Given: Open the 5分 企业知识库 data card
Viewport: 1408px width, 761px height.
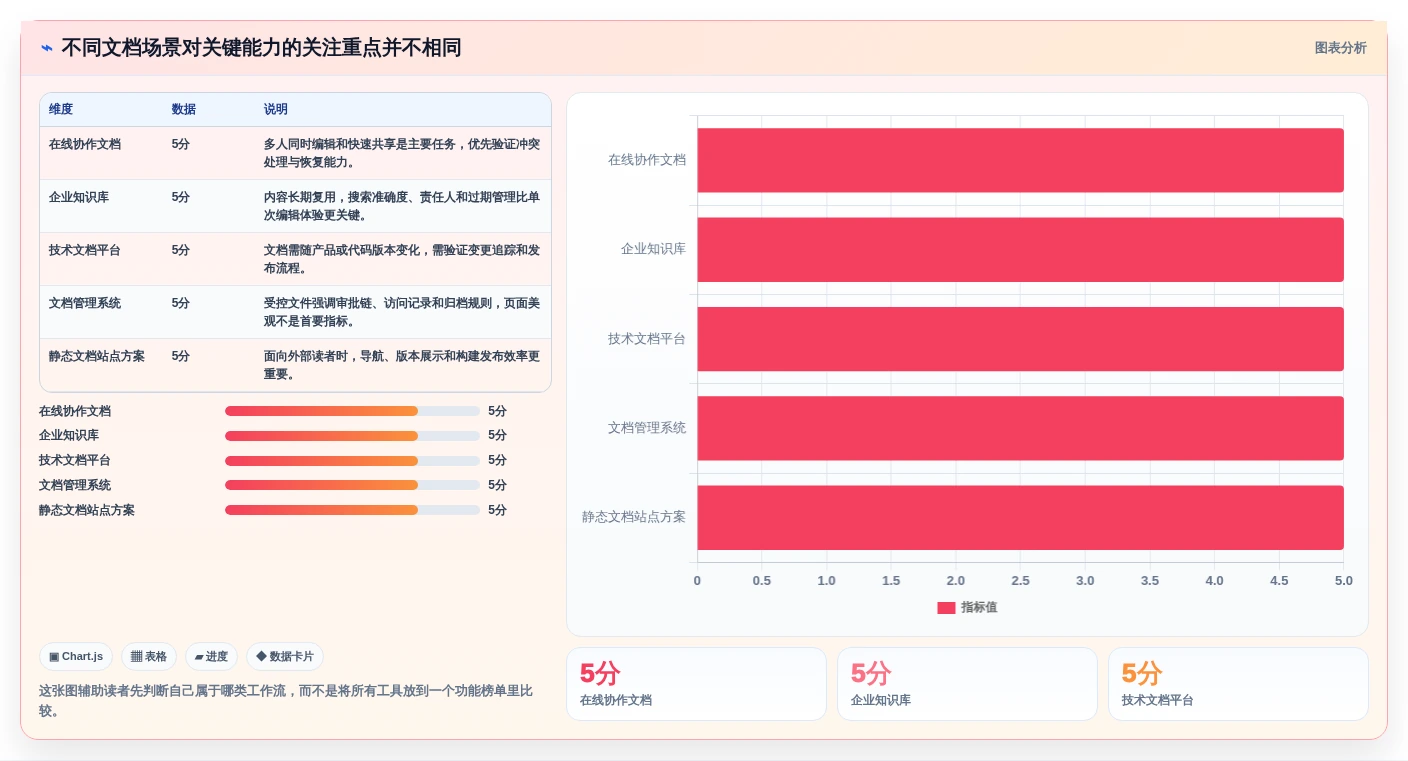Looking at the screenshot, I should pyautogui.click(x=967, y=684).
